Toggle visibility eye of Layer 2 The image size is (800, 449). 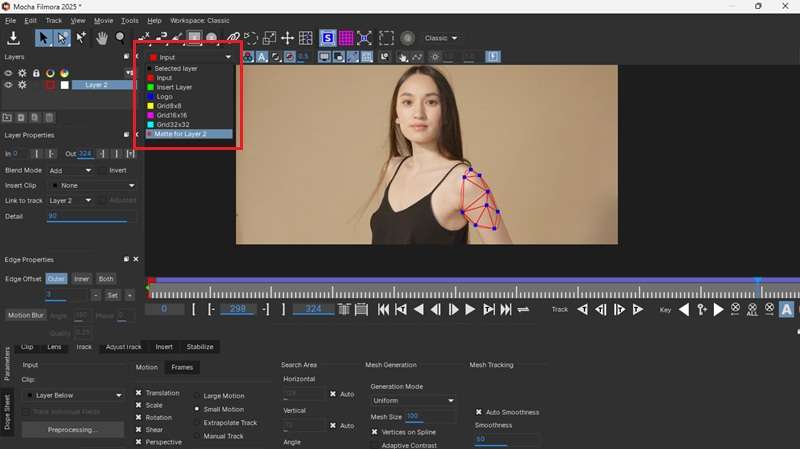point(8,85)
